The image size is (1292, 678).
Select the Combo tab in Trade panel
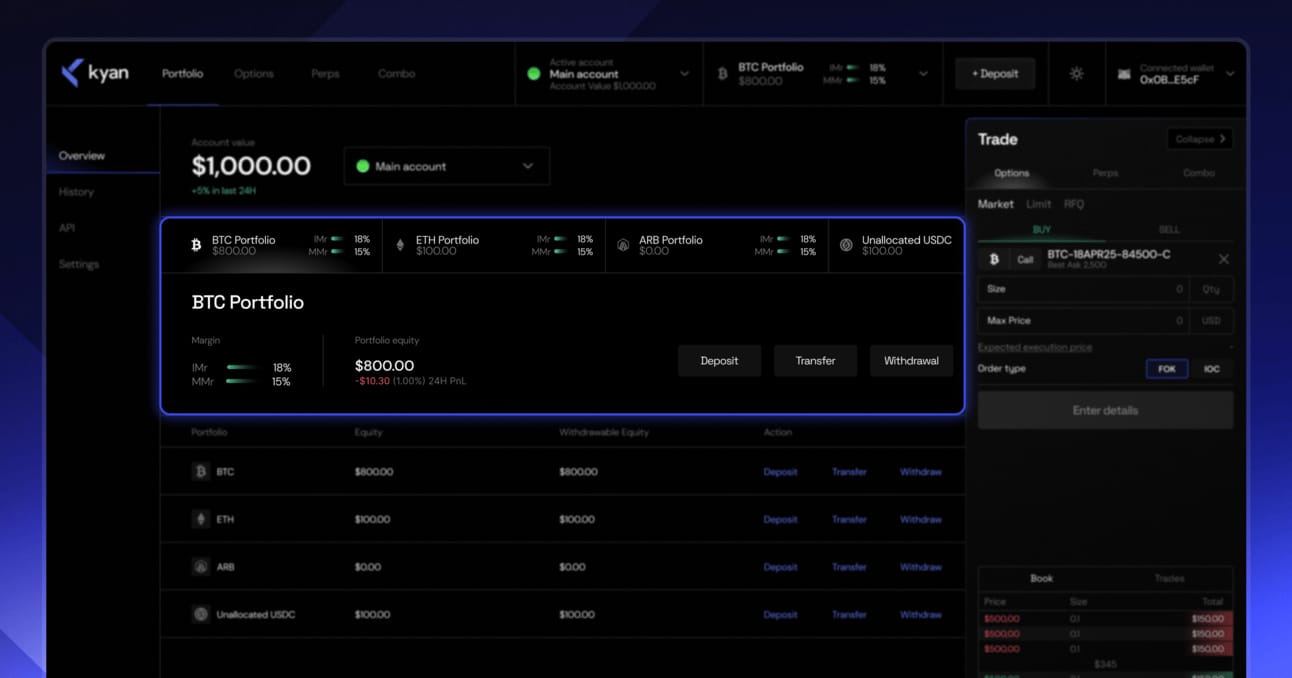click(1199, 173)
